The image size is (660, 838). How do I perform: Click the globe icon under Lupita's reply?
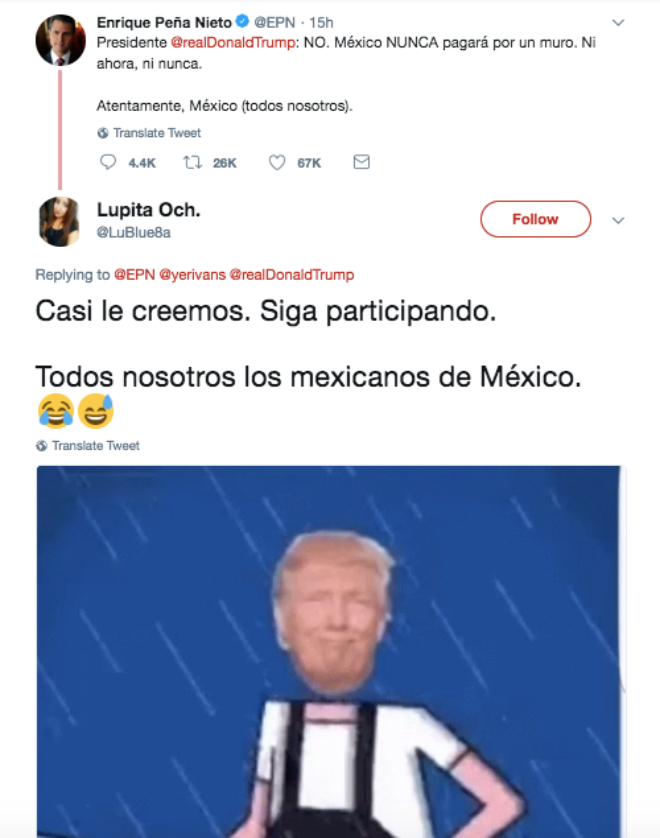click(41, 446)
